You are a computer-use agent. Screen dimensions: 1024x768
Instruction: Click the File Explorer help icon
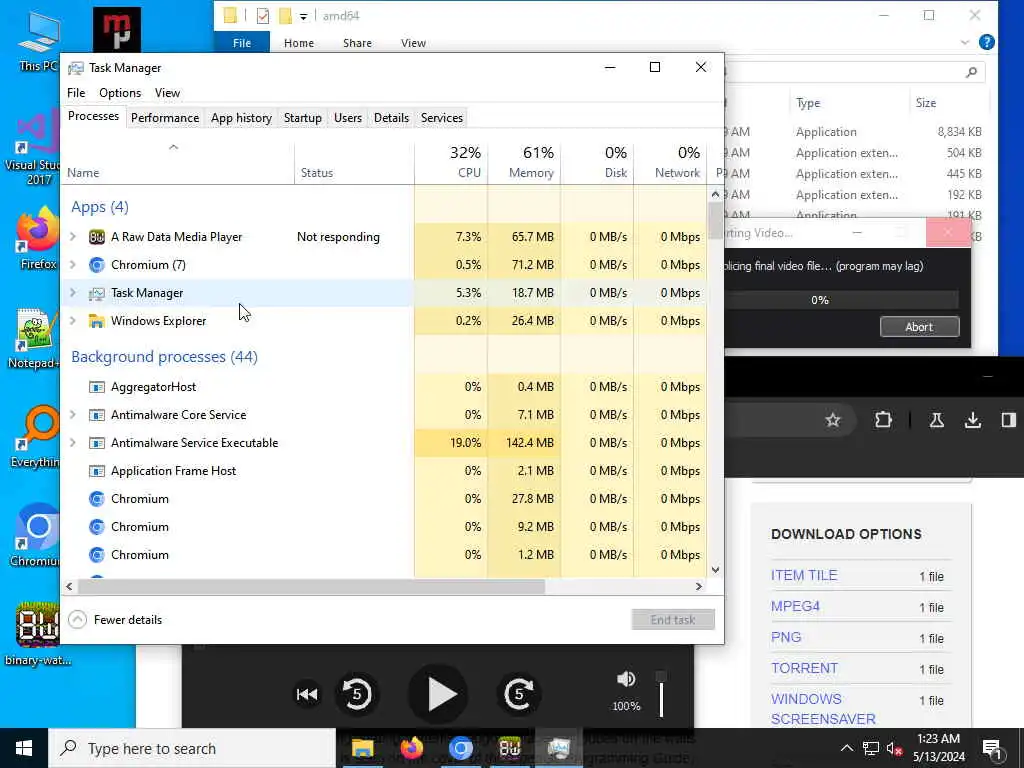(987, 42)
